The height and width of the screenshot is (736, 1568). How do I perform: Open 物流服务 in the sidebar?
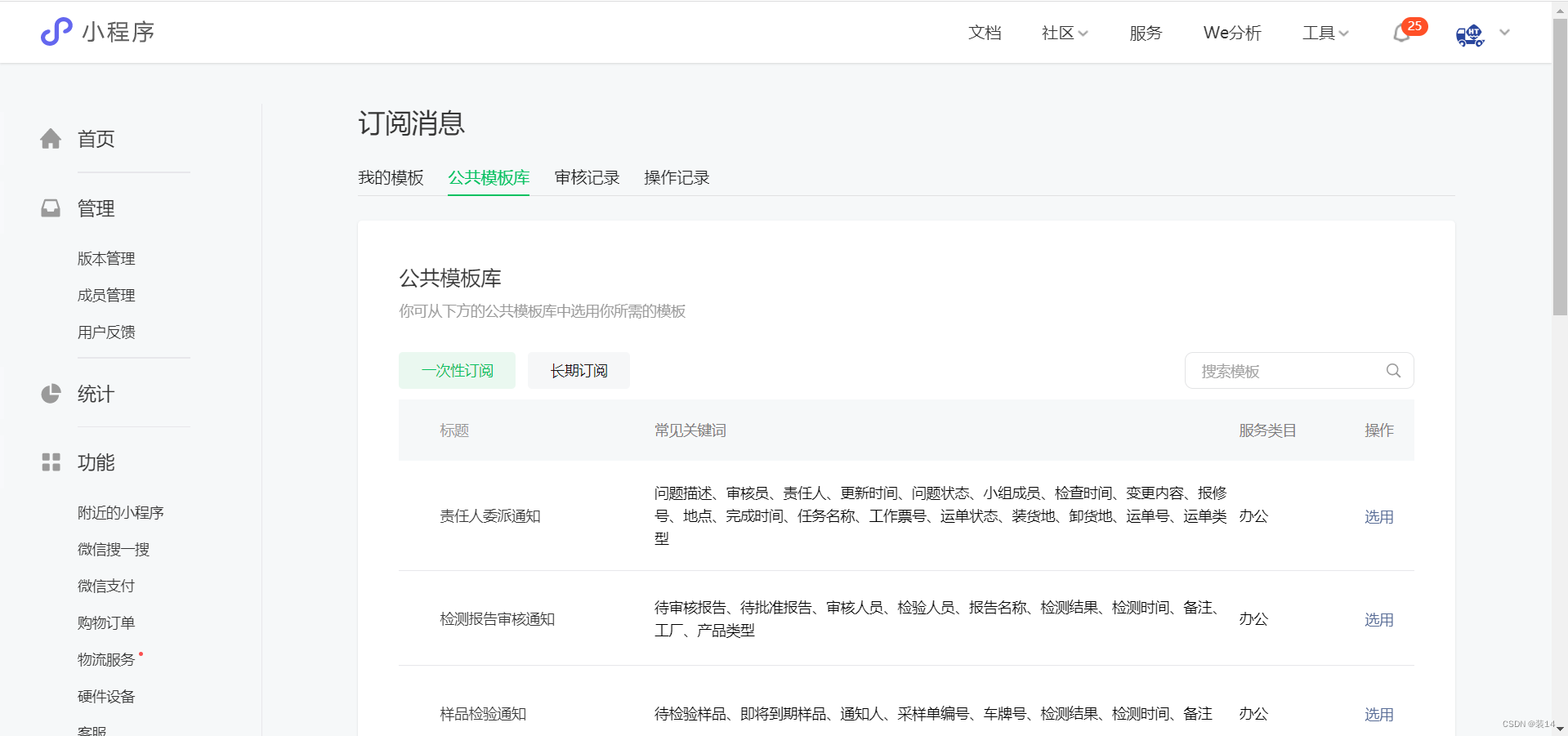106,659
